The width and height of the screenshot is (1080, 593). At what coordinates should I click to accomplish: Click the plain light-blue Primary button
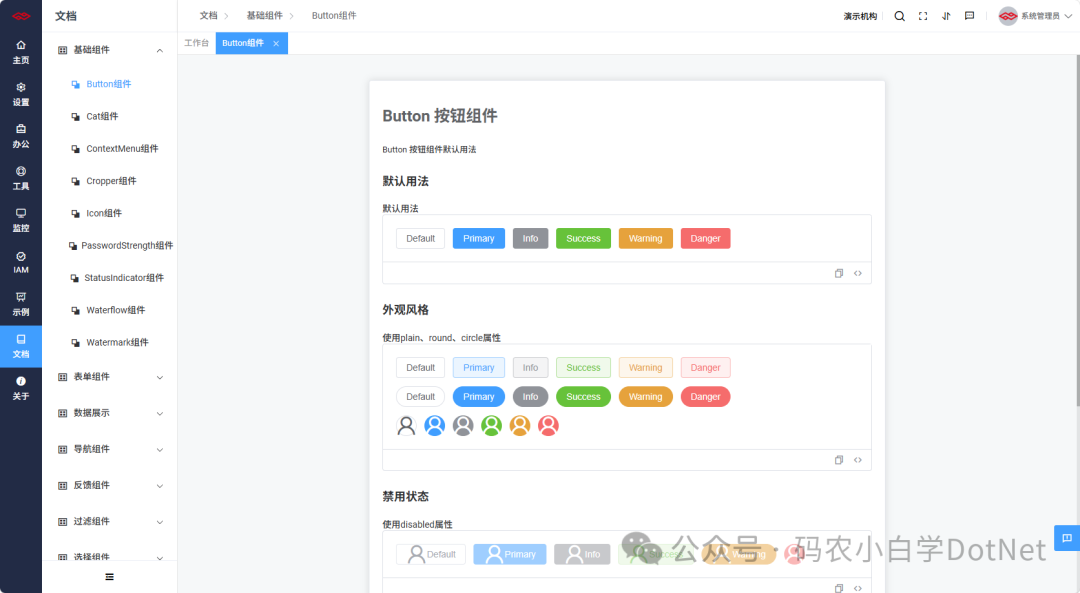pyautogui.click(x=479, y=368)
